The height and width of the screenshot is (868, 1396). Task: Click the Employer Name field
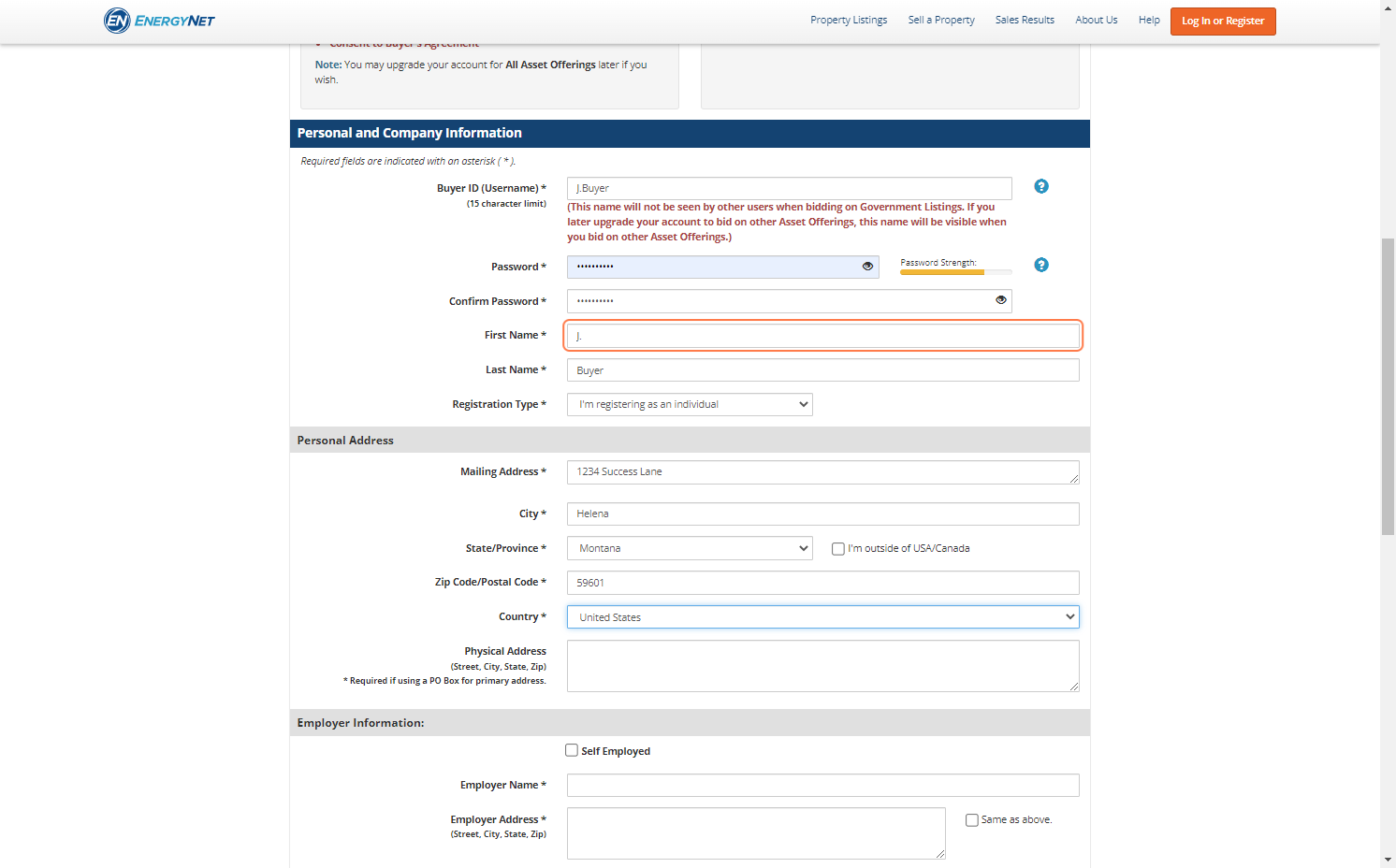(823, 786)
